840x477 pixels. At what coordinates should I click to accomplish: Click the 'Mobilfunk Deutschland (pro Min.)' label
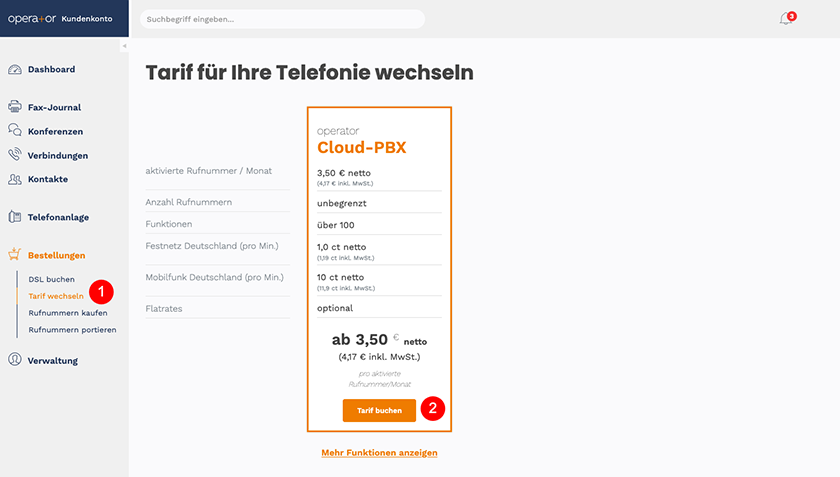point(214,278)
